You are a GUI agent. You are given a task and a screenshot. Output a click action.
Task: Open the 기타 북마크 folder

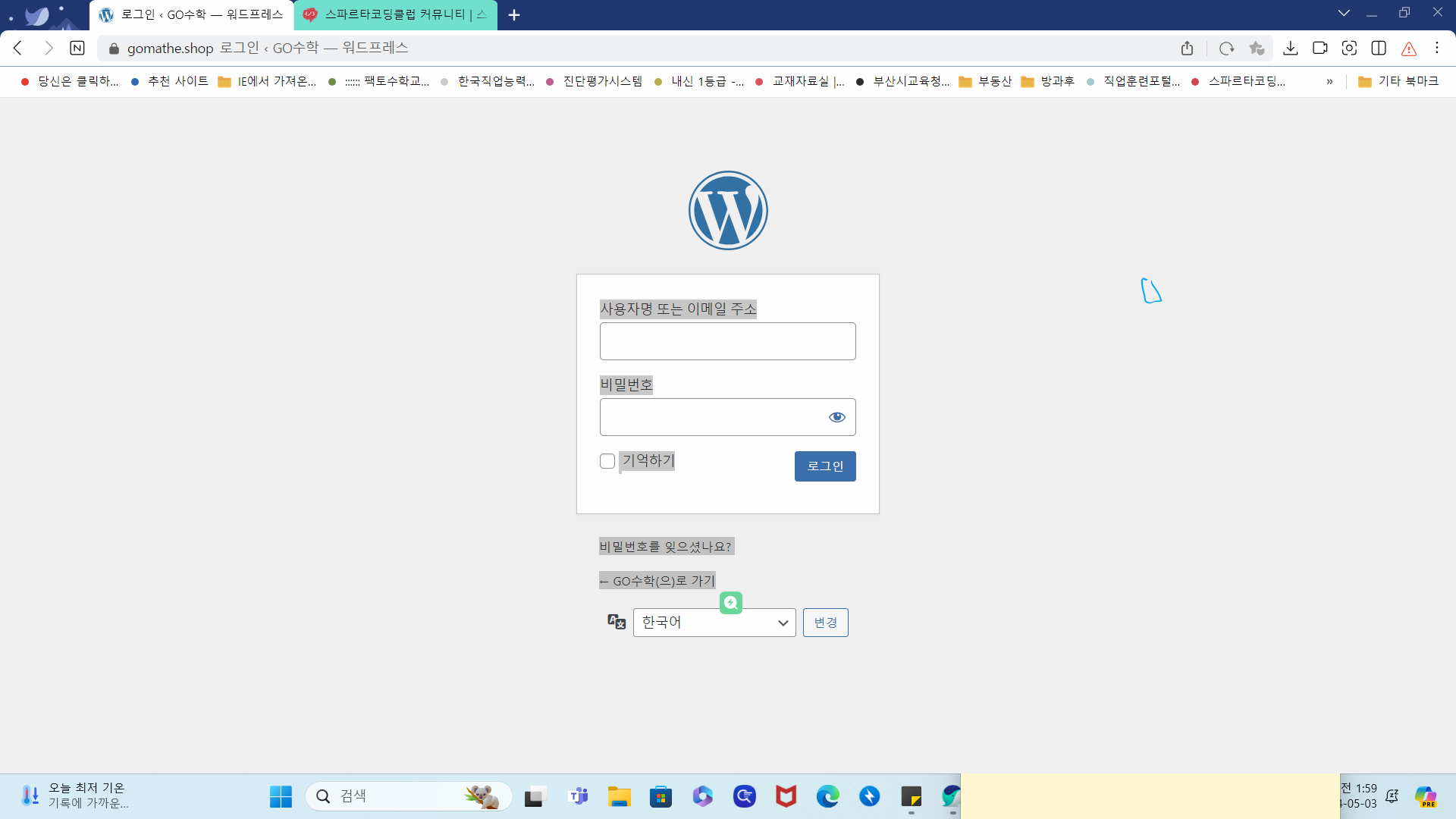[1398, 82]
